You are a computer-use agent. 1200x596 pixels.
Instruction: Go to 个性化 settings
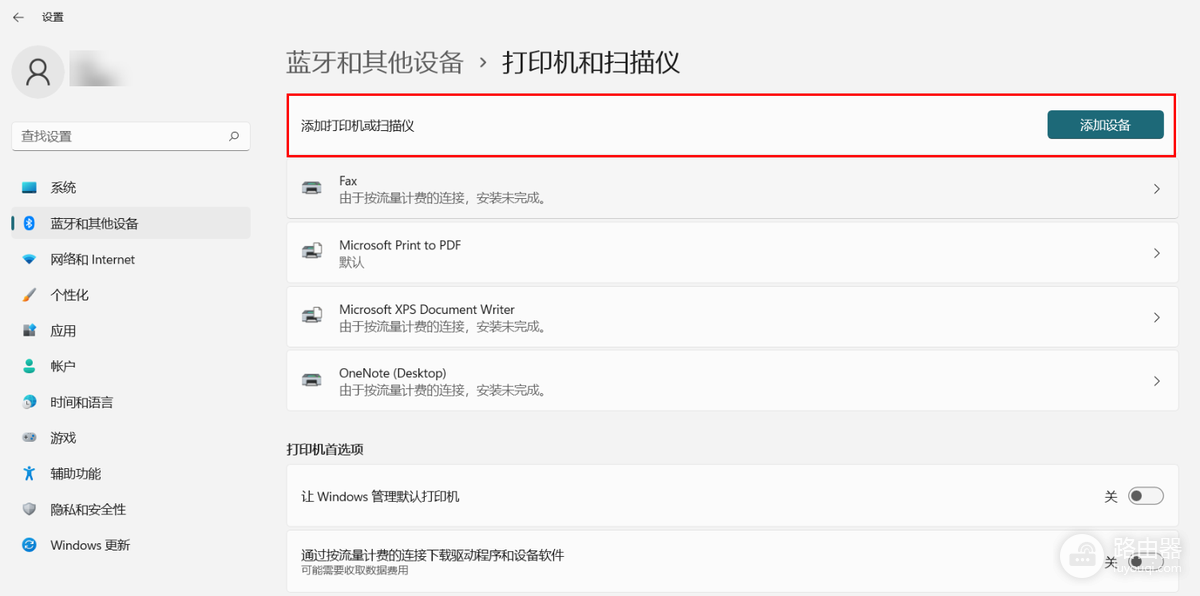pos(131,295)
